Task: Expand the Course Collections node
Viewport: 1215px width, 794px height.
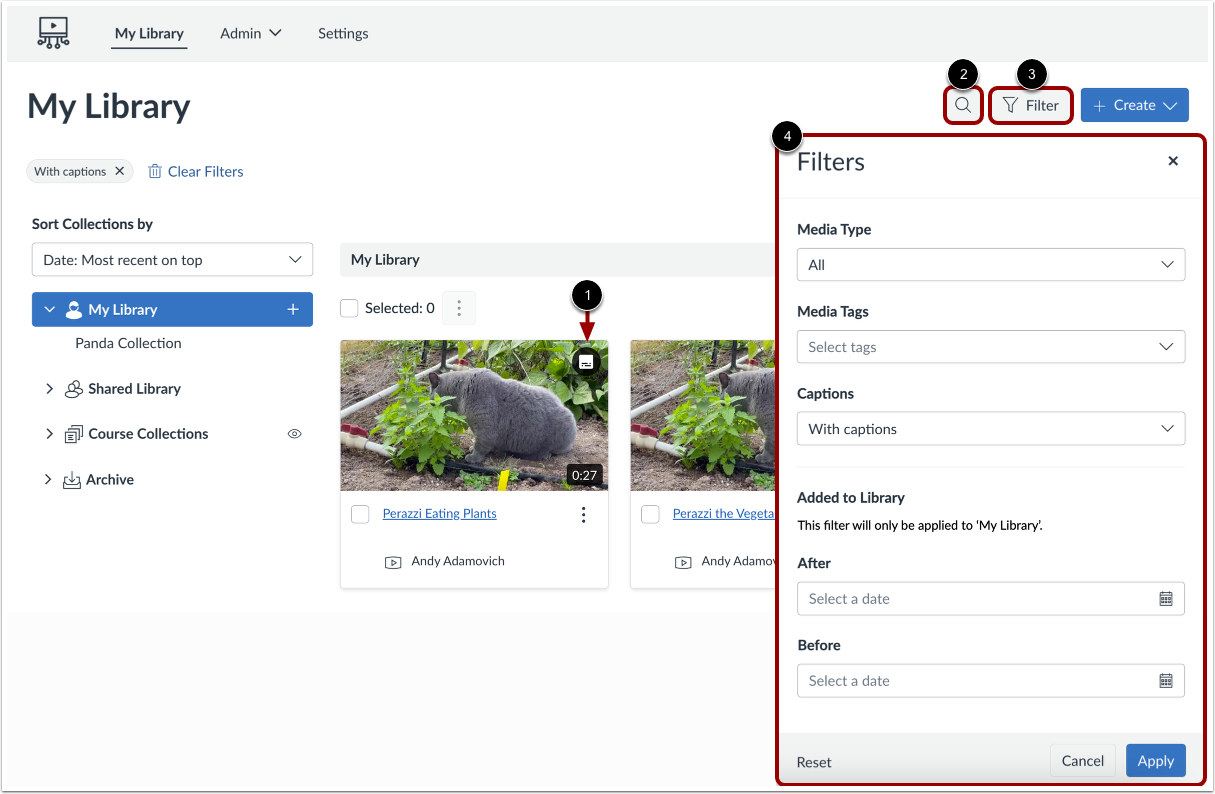Action: tap(49, 433)
